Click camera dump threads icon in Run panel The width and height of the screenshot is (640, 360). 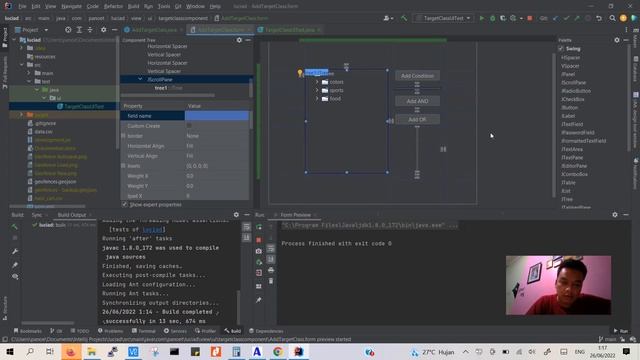coord(259,251)
